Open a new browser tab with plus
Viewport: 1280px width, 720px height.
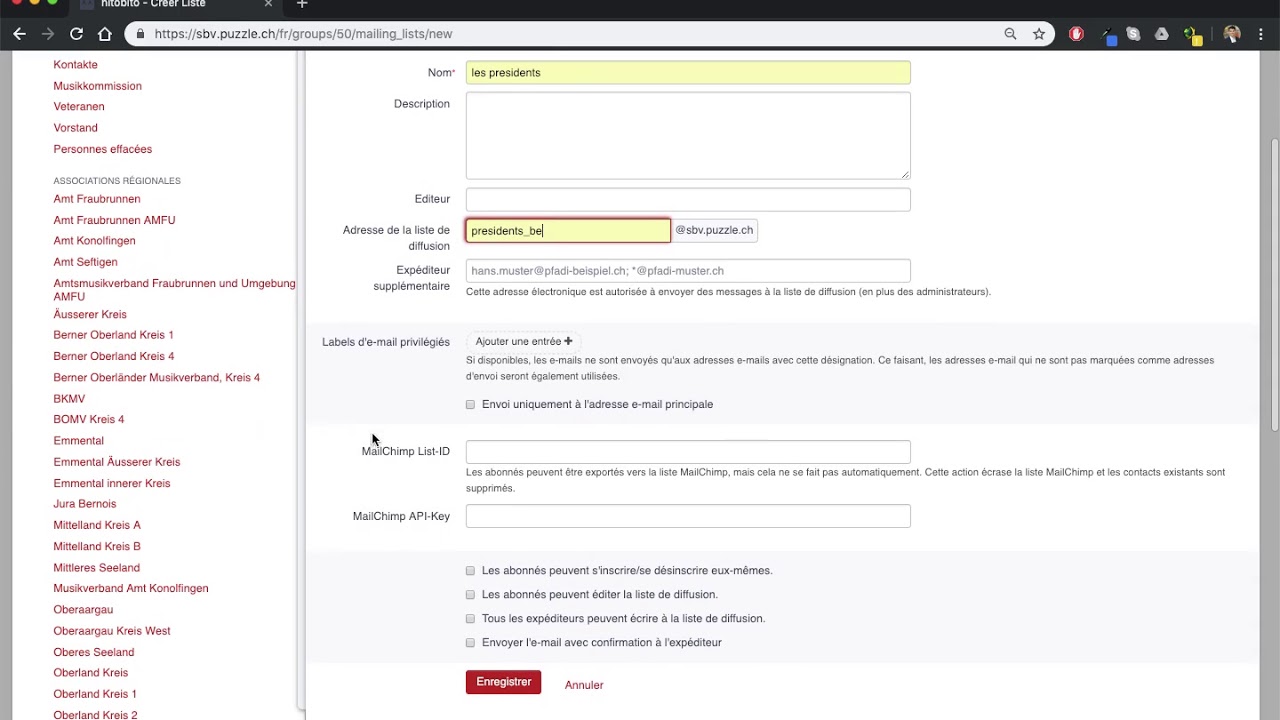point(302,5)
